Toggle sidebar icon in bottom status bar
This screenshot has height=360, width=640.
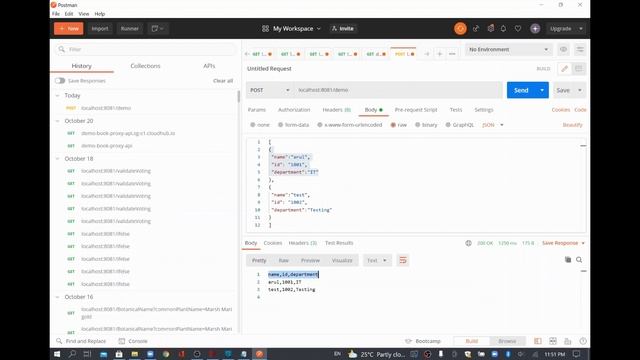pos(538,341)
